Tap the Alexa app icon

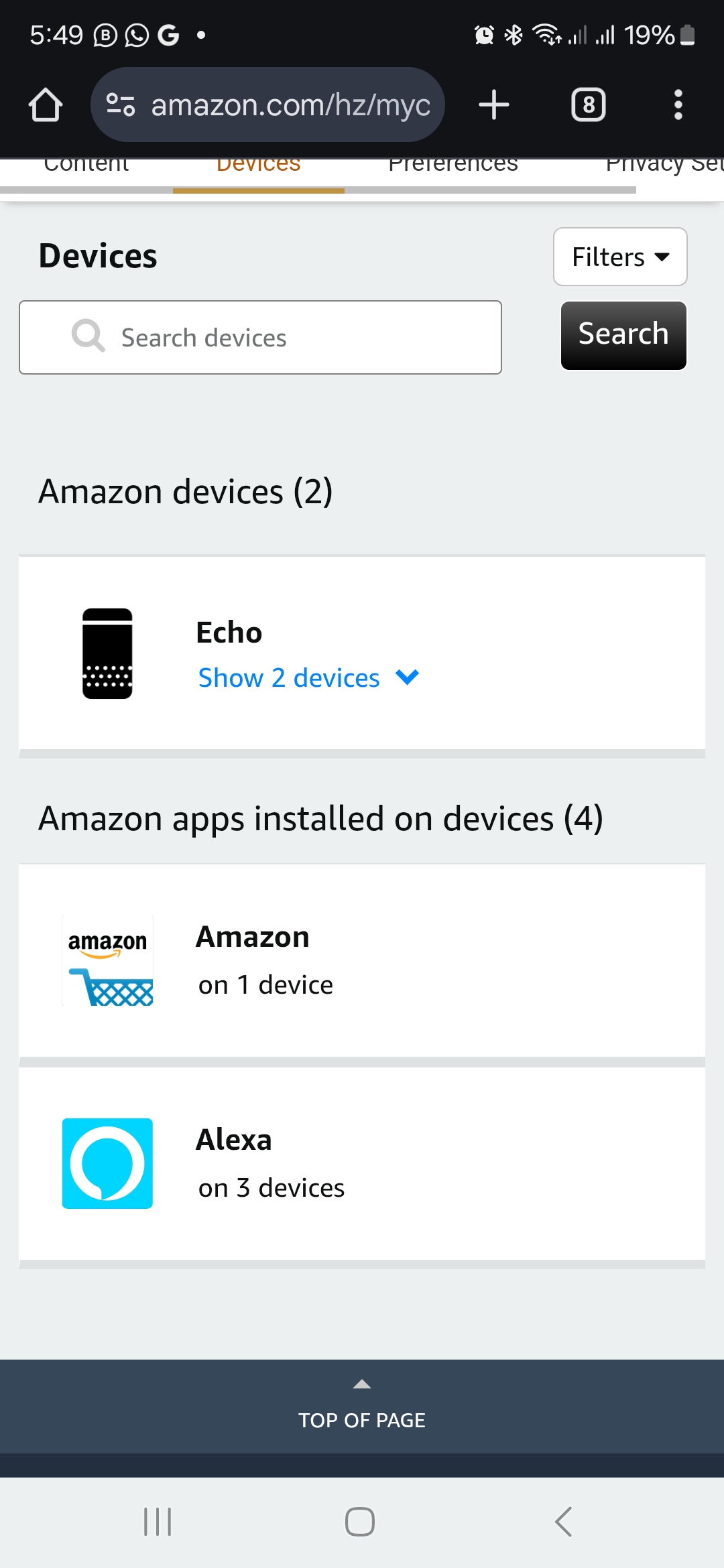click(x=107, y=1163)
